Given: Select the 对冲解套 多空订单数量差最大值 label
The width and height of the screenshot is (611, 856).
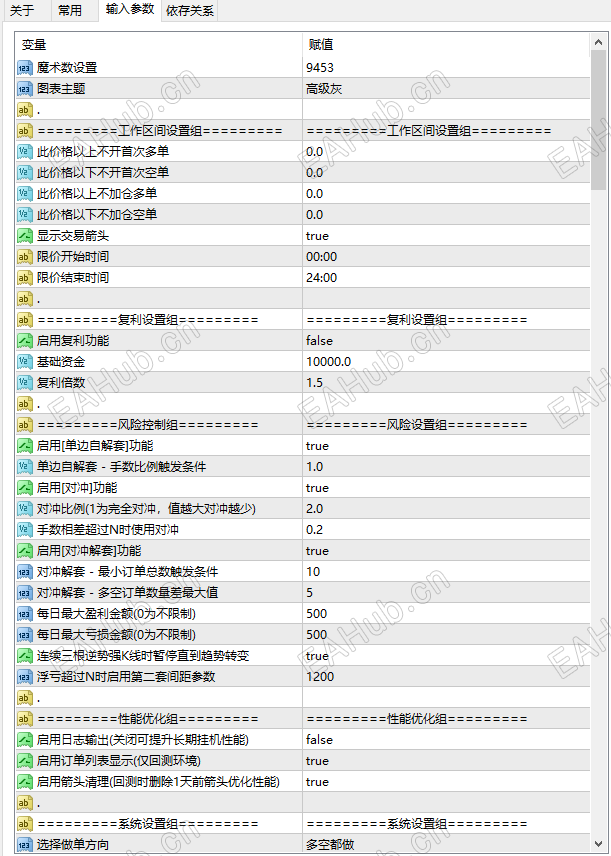Looking at the screenshot, I should tap(128, 593).
